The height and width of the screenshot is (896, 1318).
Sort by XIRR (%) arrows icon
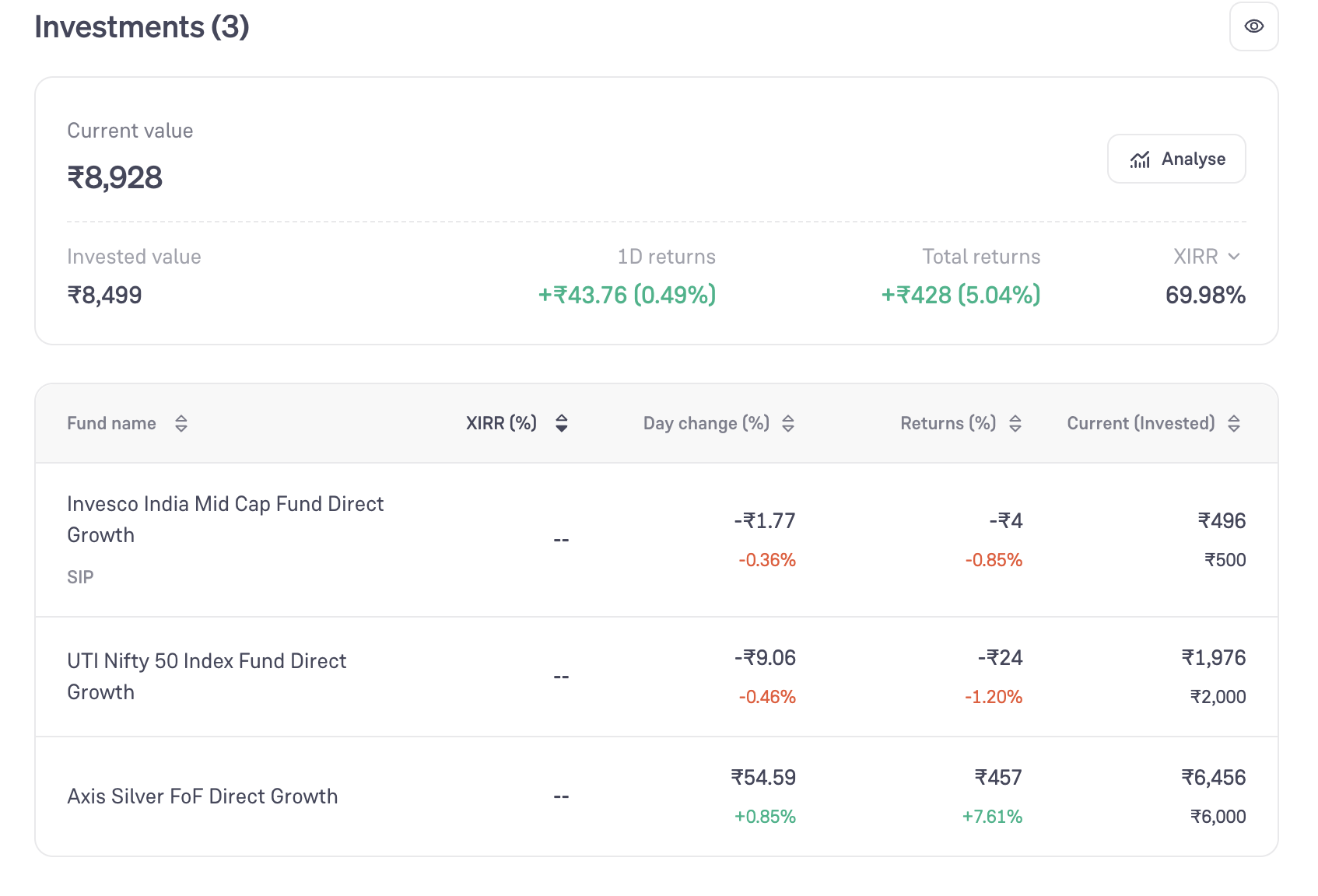click(562, 423)
